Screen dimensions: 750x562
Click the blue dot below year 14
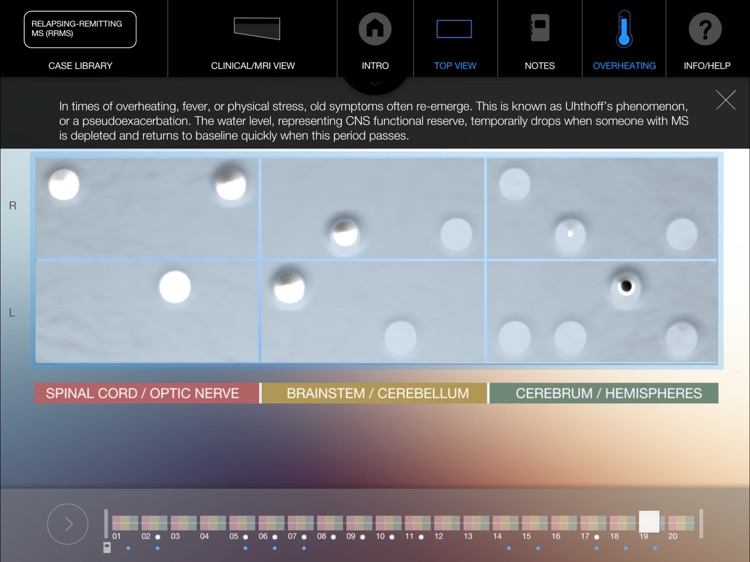[x=508, y=548]
